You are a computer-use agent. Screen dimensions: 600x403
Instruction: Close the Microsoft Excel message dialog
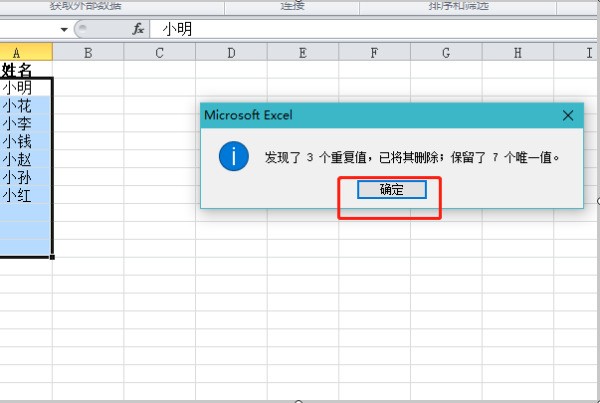pos(568,115)
